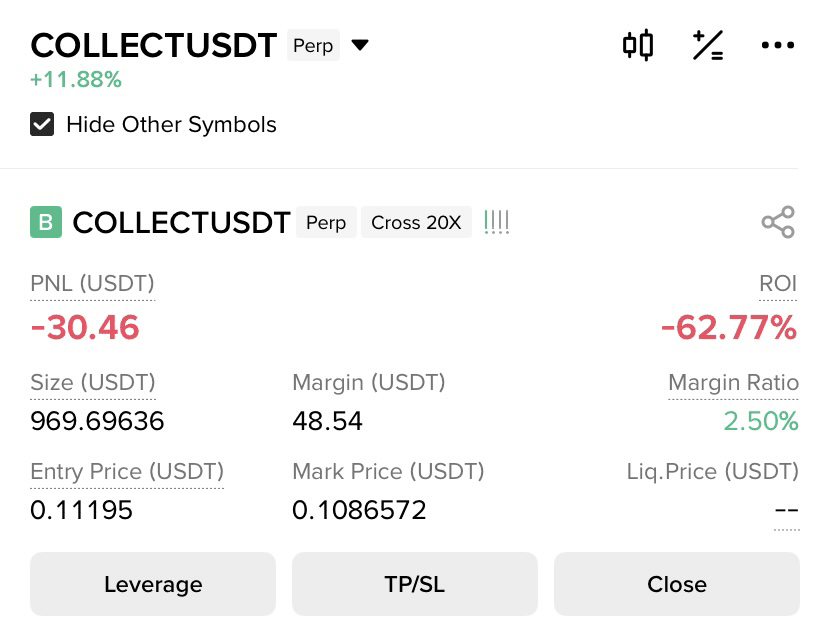
Task: Open the Cross 20X margin mode selector
Action: [416, 222]
